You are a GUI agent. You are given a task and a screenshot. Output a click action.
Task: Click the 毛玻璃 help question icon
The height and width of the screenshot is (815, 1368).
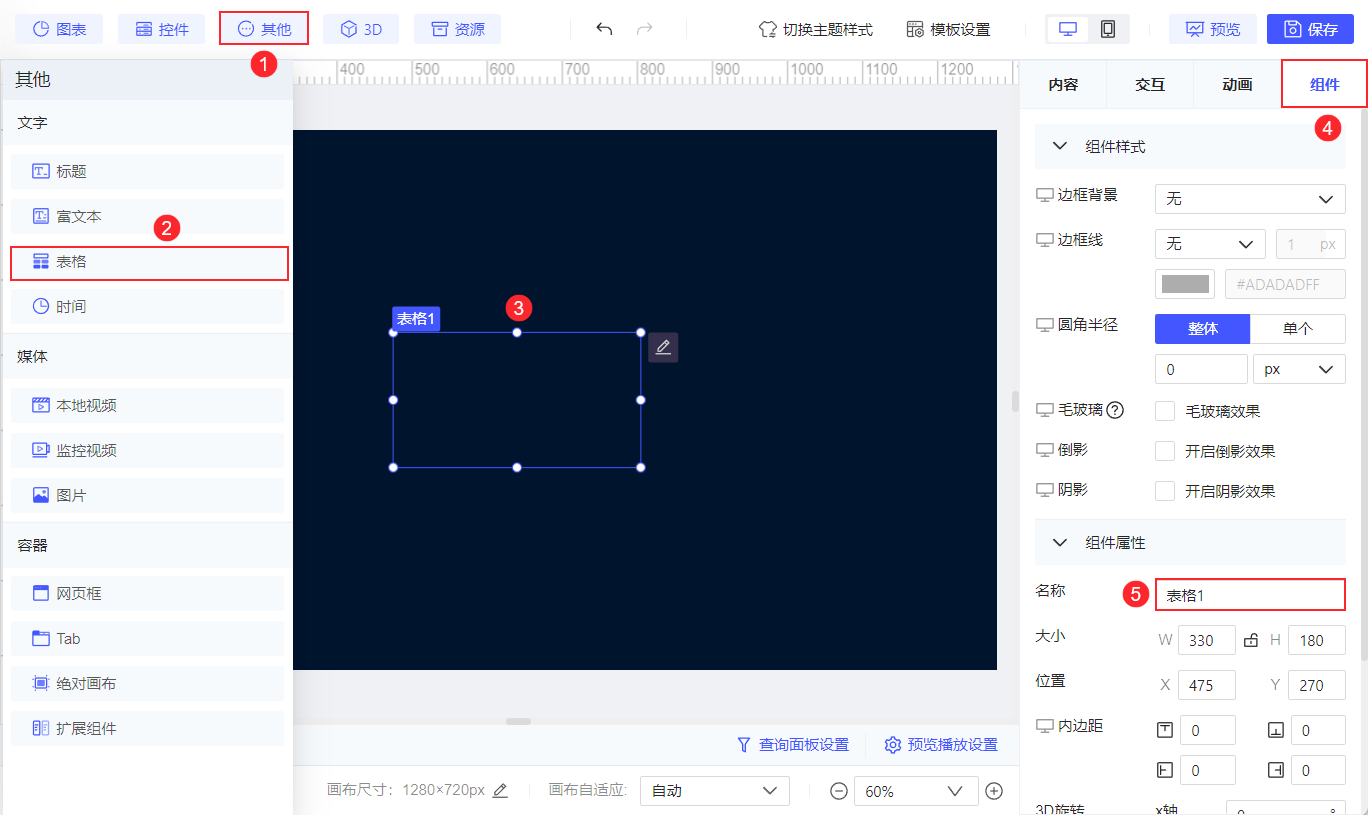[x=1116, y=410]
